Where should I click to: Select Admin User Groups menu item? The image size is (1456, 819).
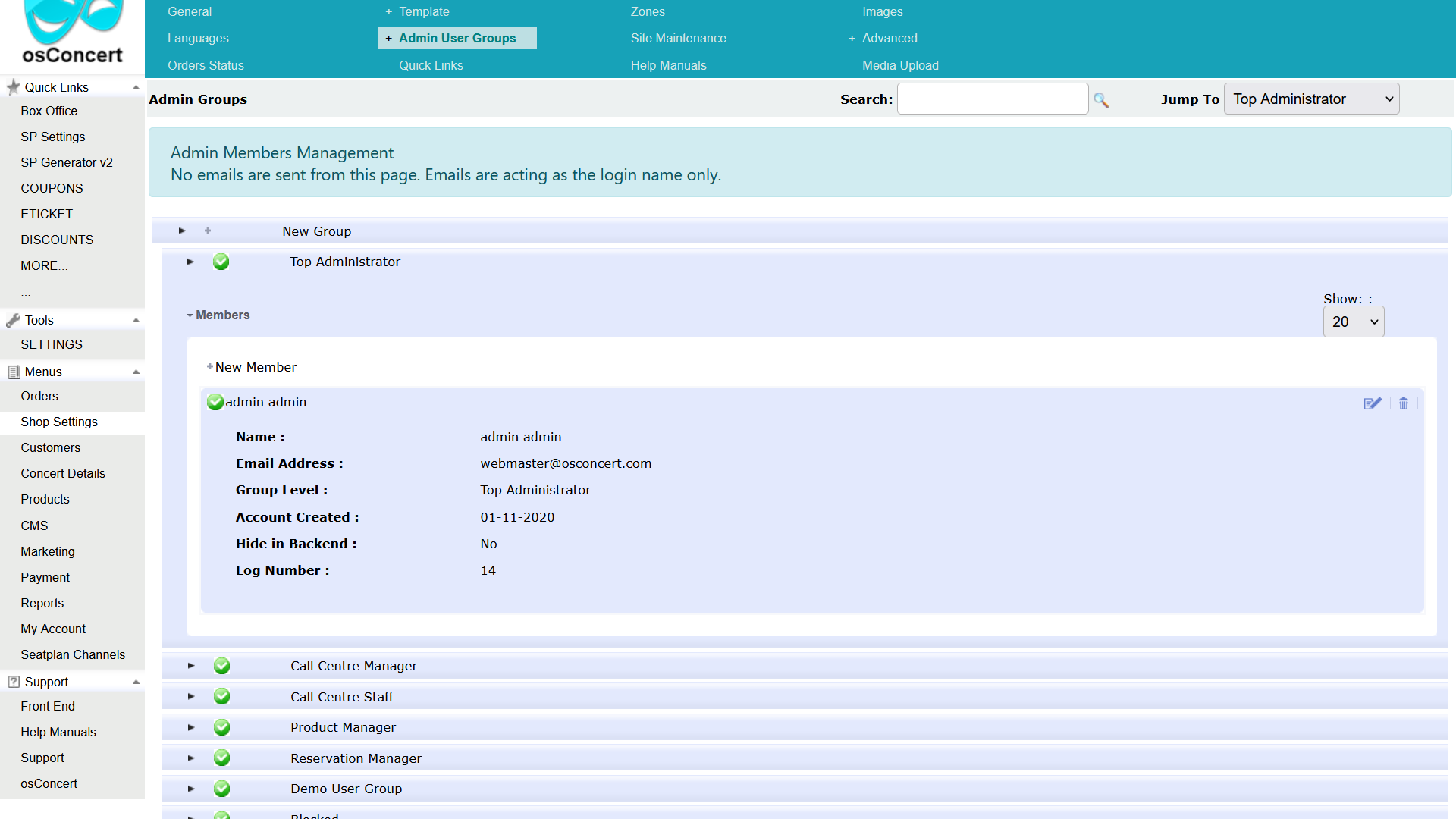tap(457, 38)
